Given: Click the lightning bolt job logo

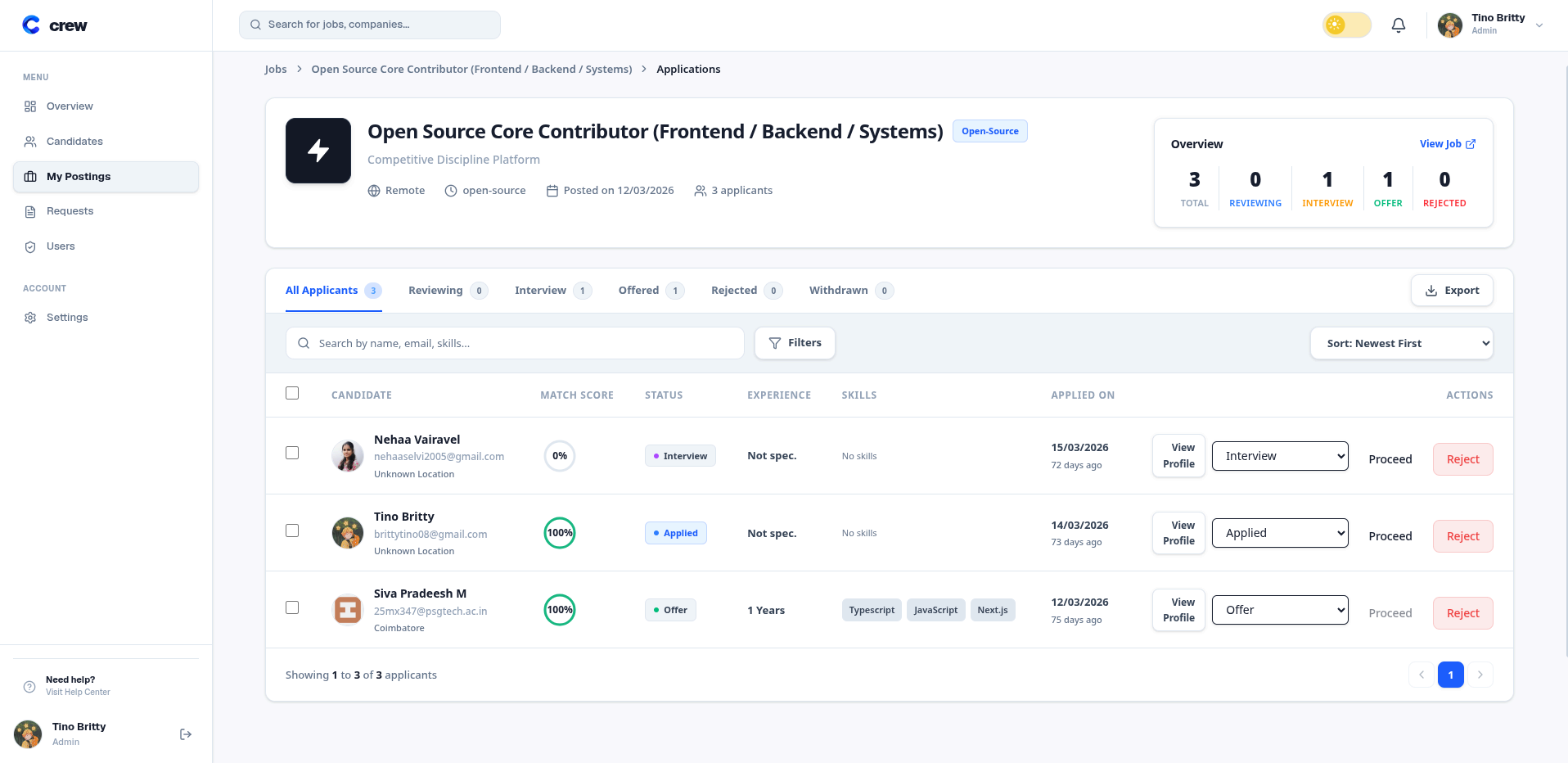Looking at the screenshot, I should click(318, 151).
